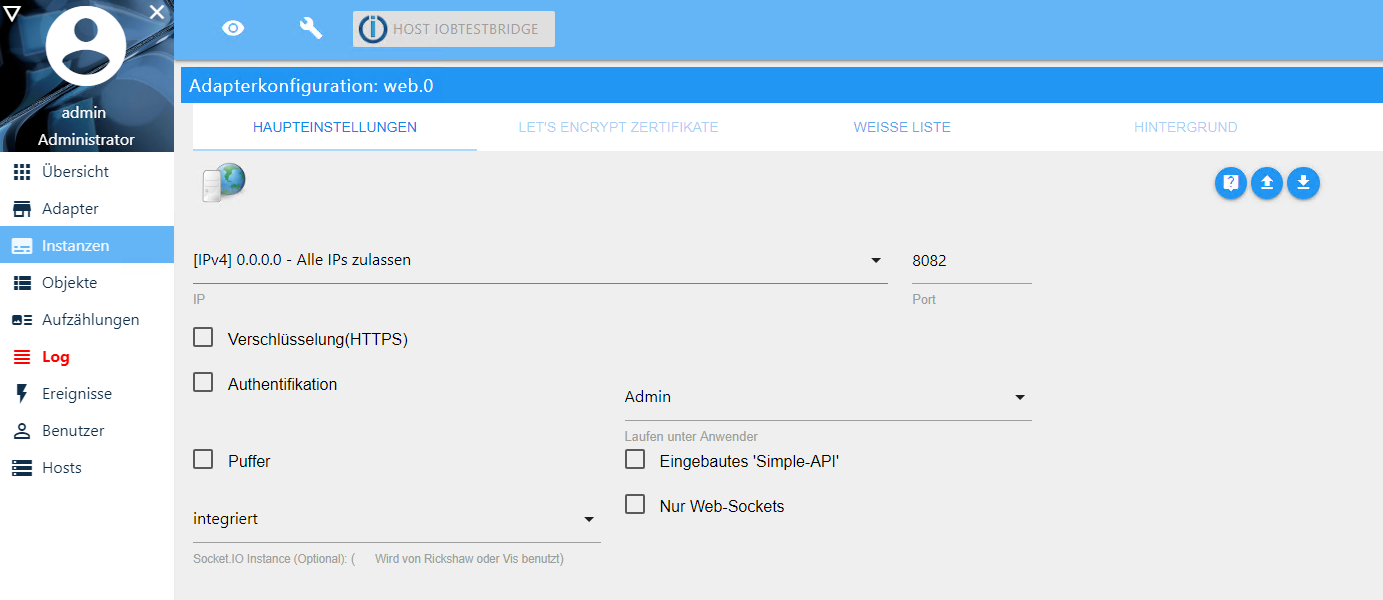Click the Adapterkonfiguration: web.0 title
This screenshot has height=600, width=1383.
[x=311, y=86]
